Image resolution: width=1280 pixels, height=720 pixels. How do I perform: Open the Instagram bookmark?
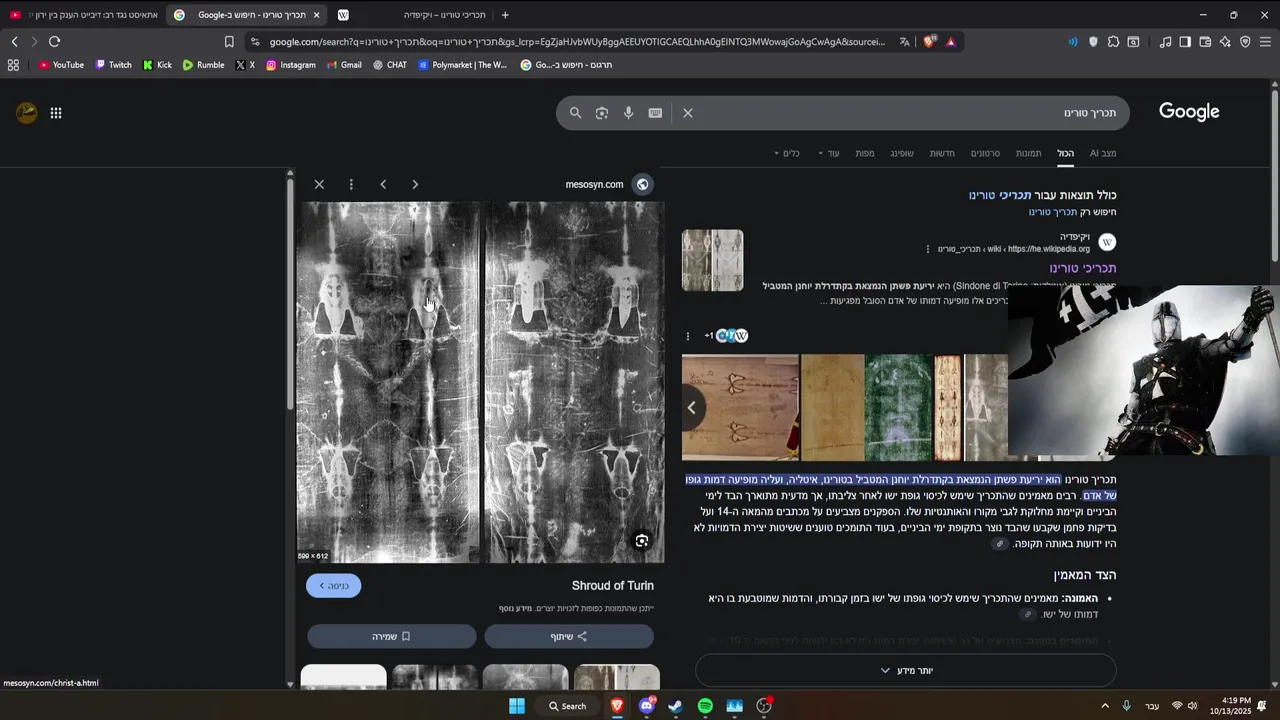(291, 65)
